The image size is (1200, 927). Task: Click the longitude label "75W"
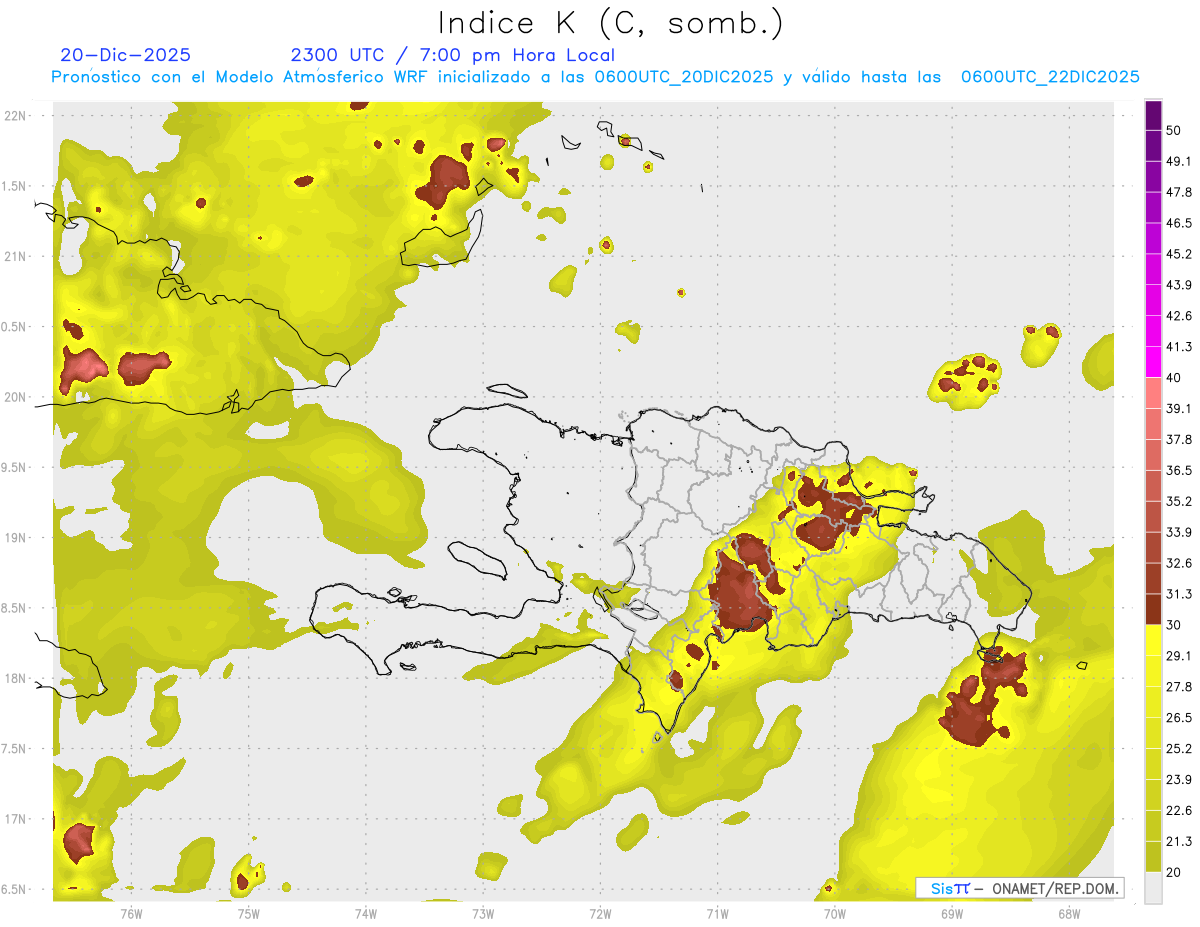[x=249, y=913]
